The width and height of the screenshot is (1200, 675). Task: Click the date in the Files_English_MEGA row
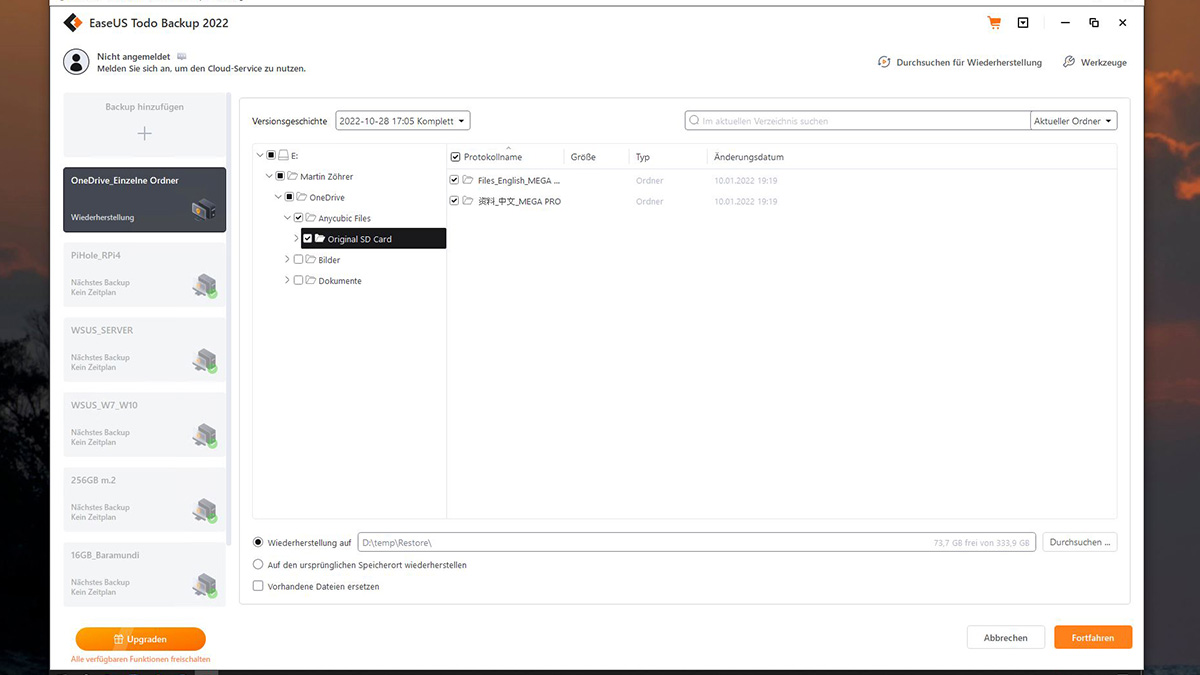point(746,181)
